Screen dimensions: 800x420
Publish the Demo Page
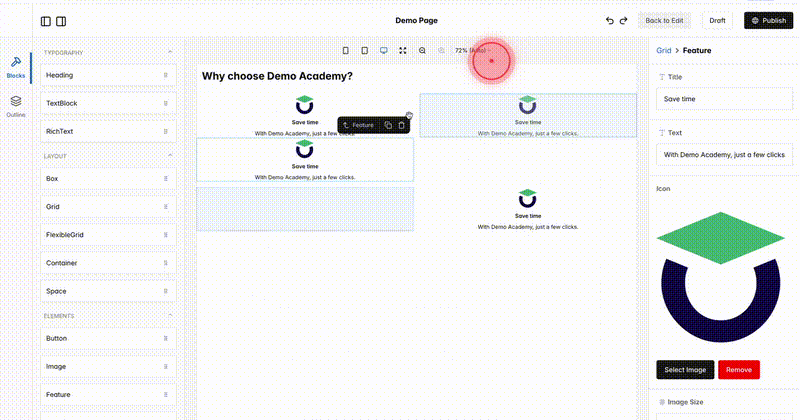(x=768, y=20)
